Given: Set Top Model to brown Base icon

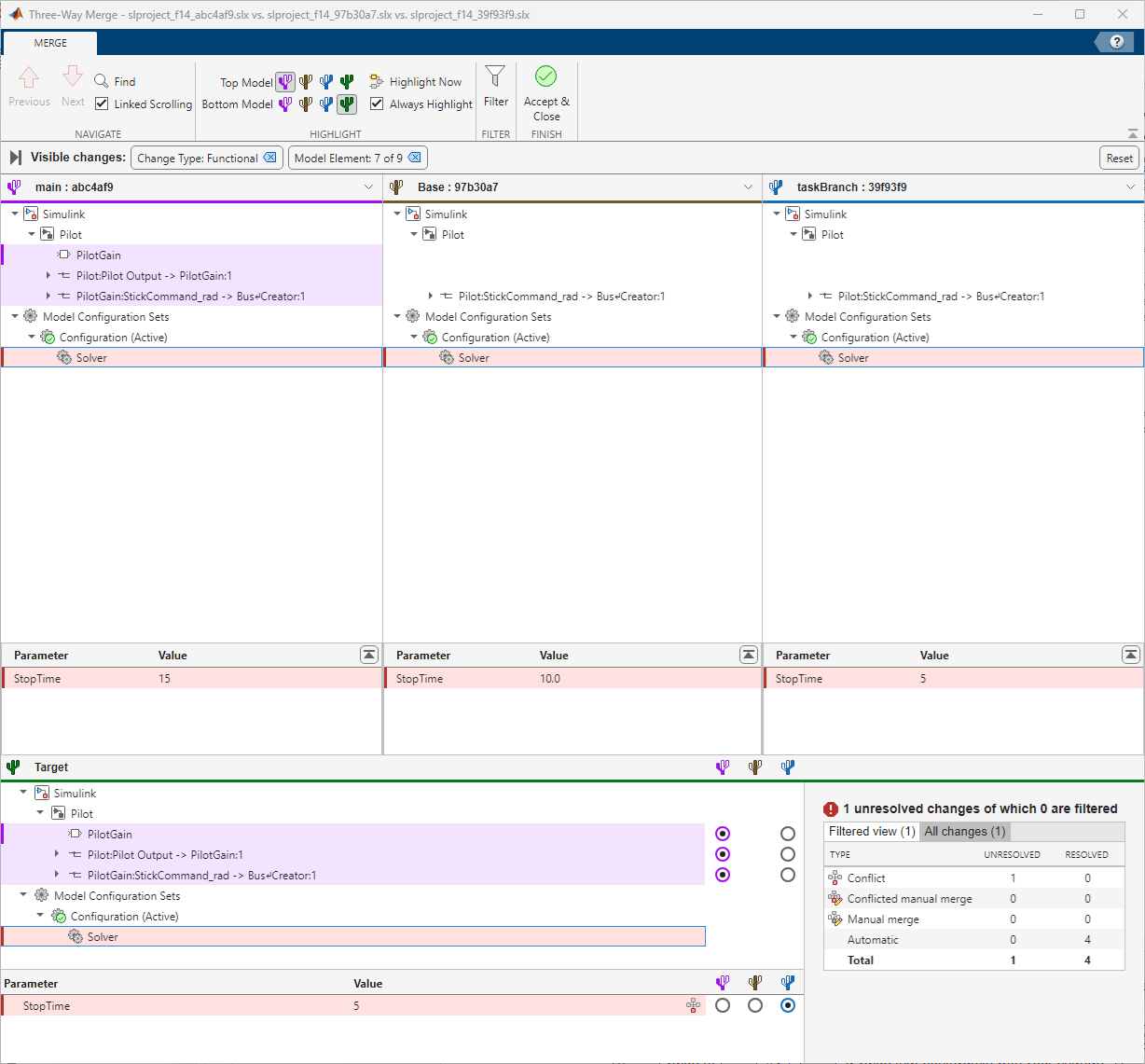Looking at the screenshot, I should (306, 82).
